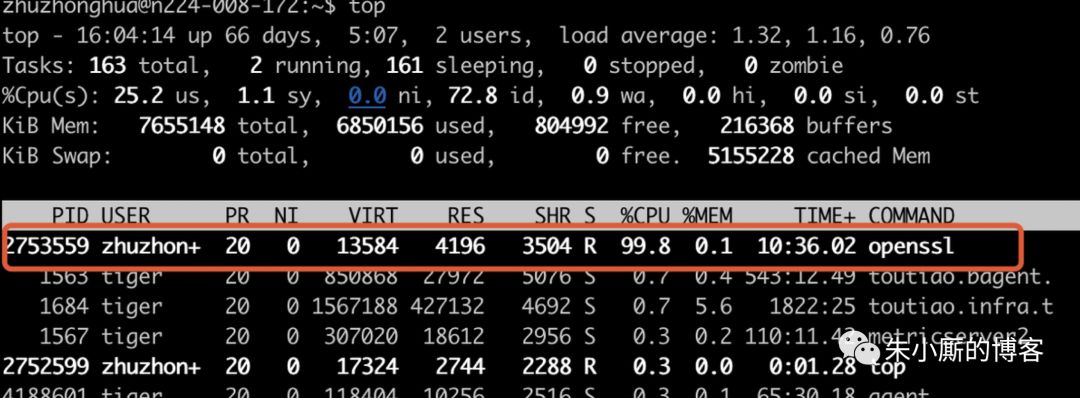Image resolution: width=1080 pixels, height=398 pixels.
Task: Click the 17324 VIRT value
Action: pyautogui.click(x=367, y=366)
